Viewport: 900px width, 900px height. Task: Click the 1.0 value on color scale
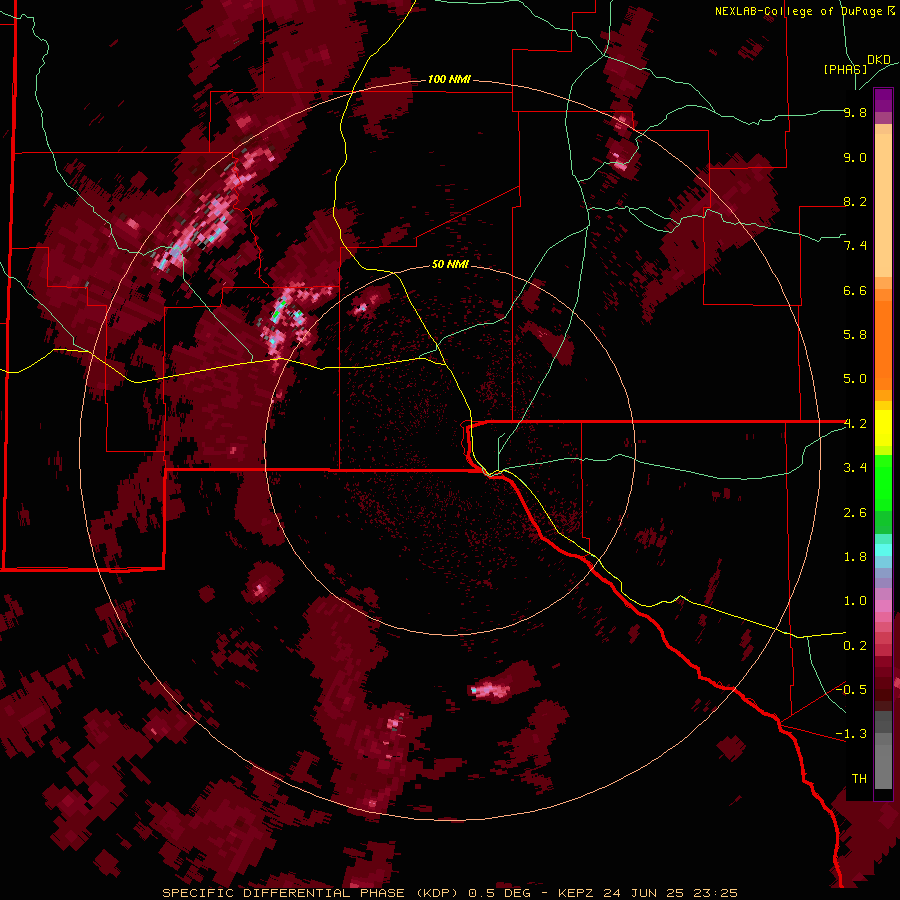[x=855, y=601]
